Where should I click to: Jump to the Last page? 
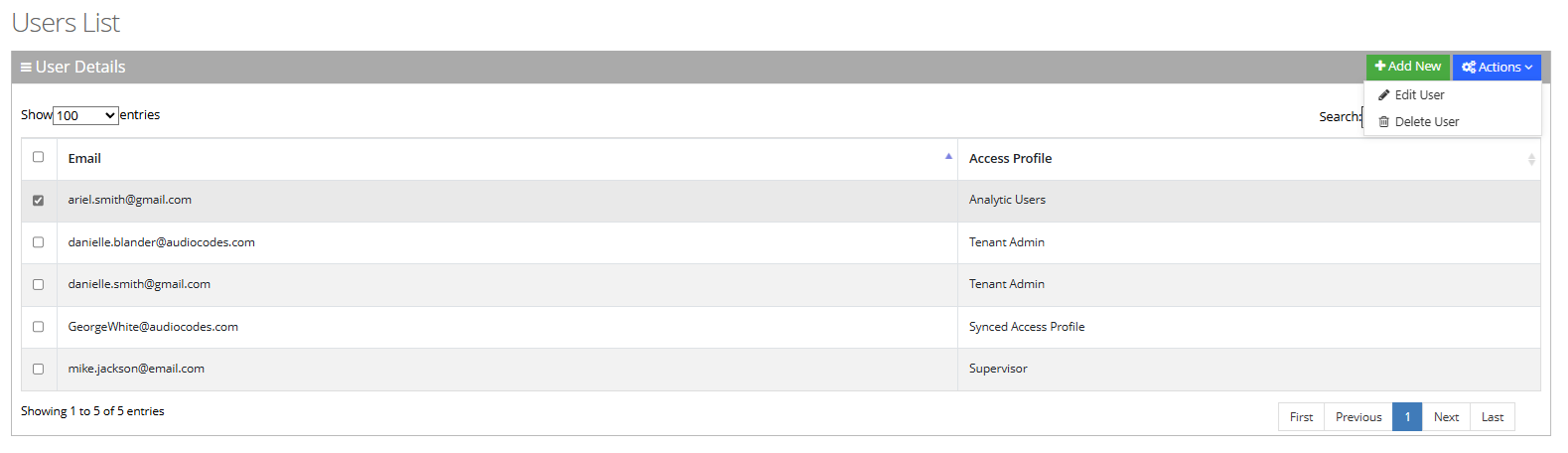click(x=1493, y=417)
